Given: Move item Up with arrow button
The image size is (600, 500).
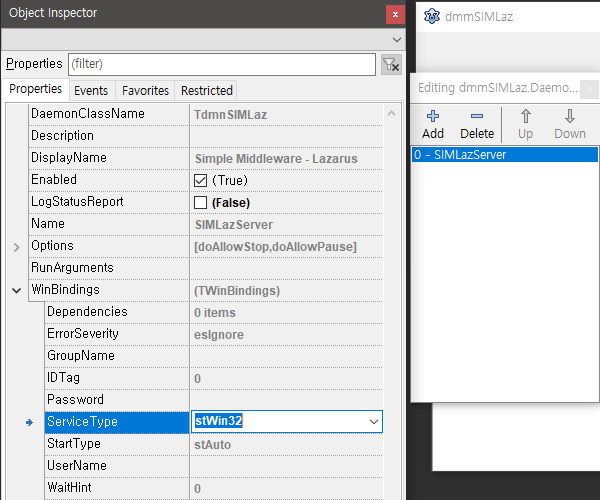Looking at the screenshot, I should click(526, 124).
